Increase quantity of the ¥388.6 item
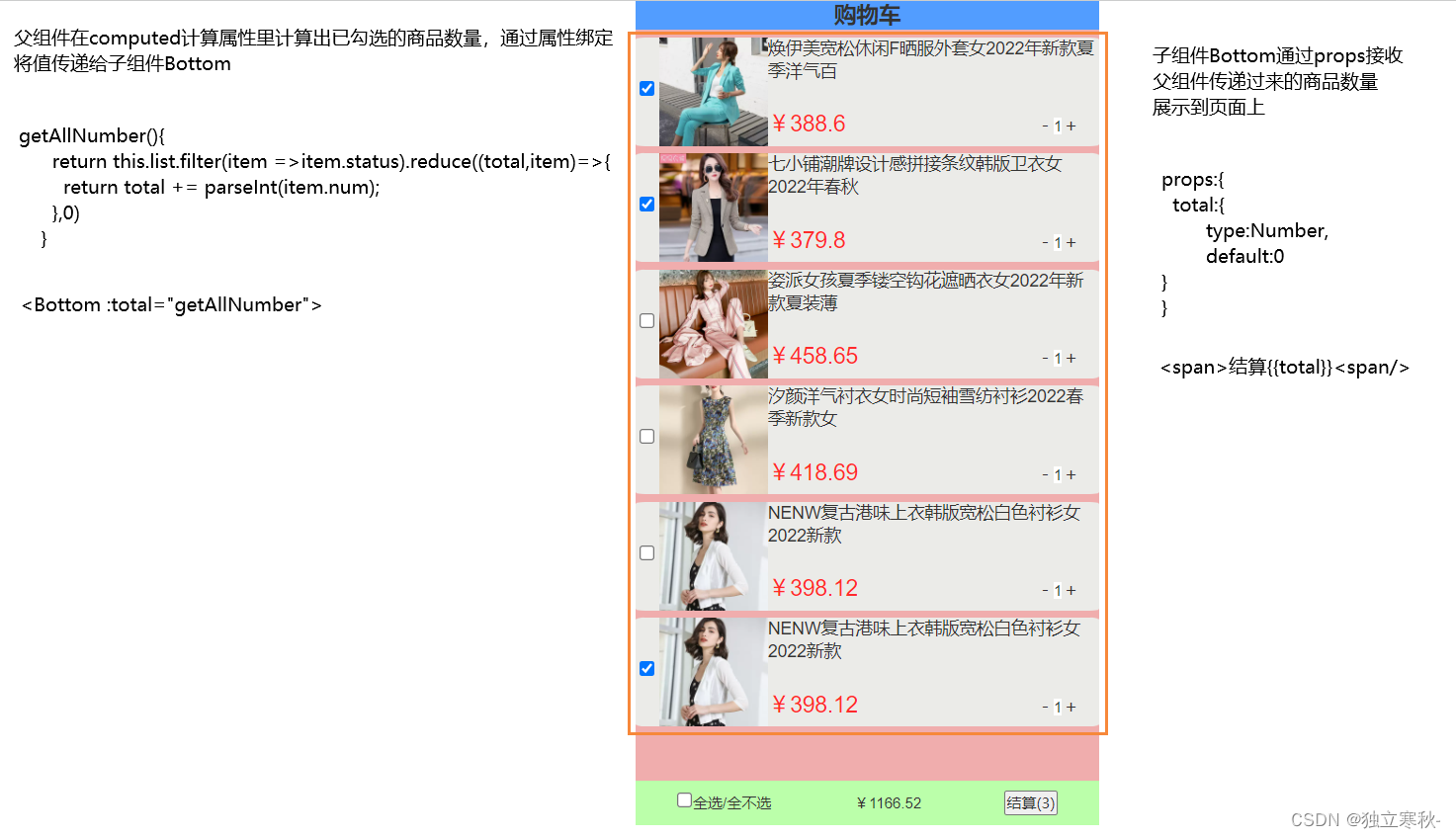The width and height of the screenshot is (1456, 838). pos(1071,126)
